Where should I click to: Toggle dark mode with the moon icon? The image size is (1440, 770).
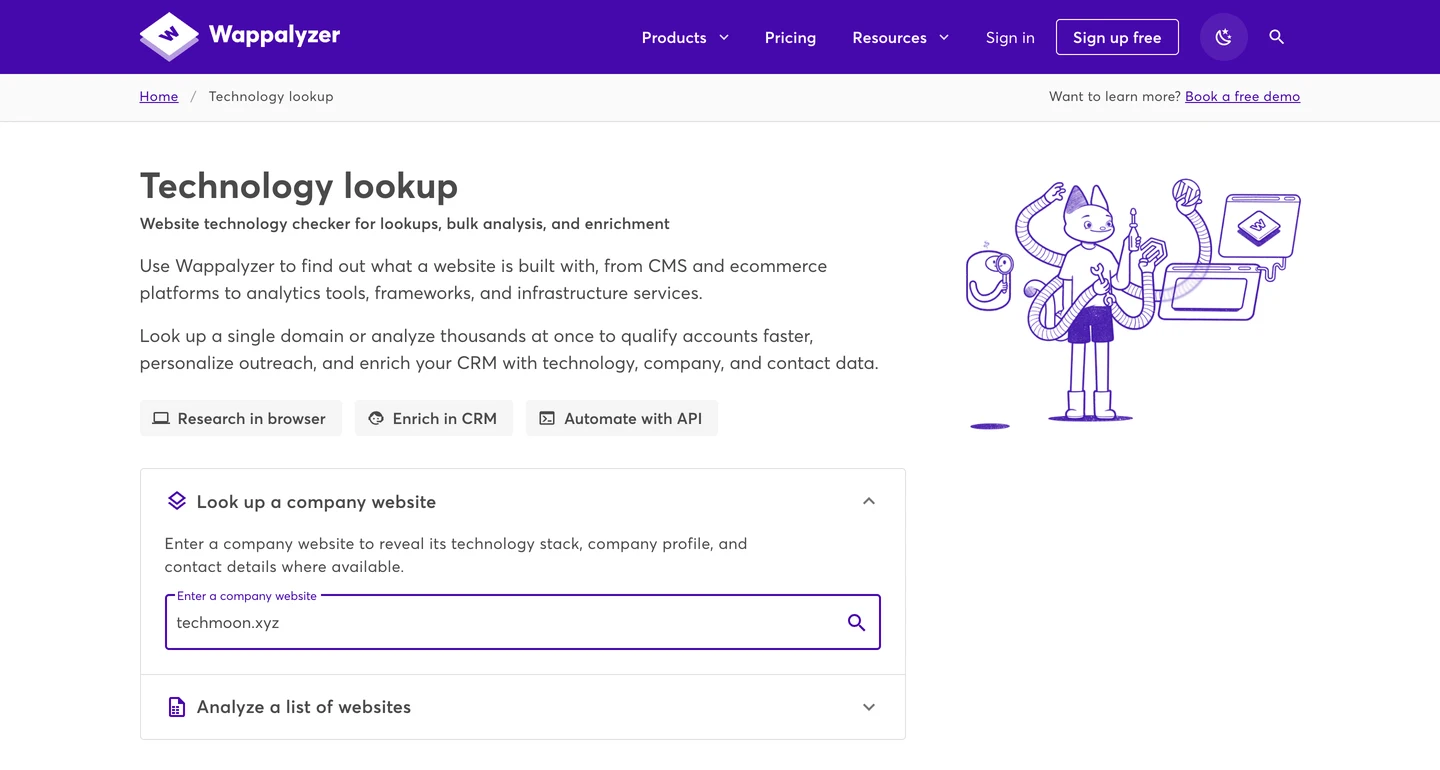tap(1224, 37)
